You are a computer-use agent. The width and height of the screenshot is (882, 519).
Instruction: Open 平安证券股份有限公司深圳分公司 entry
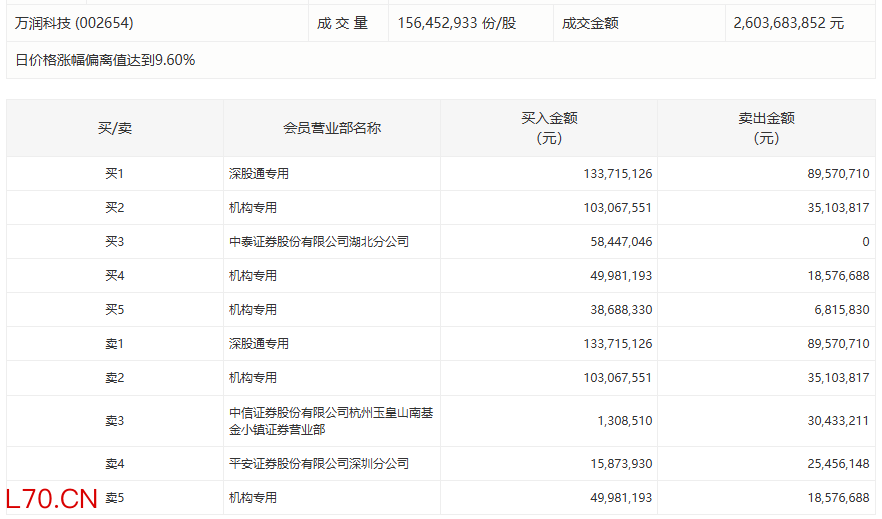pos(319,464)
